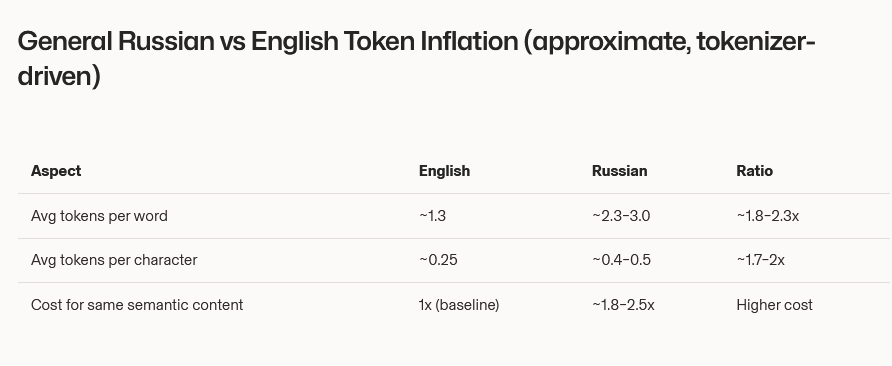Click the English value ~1.3

click(x=432, y=216)
